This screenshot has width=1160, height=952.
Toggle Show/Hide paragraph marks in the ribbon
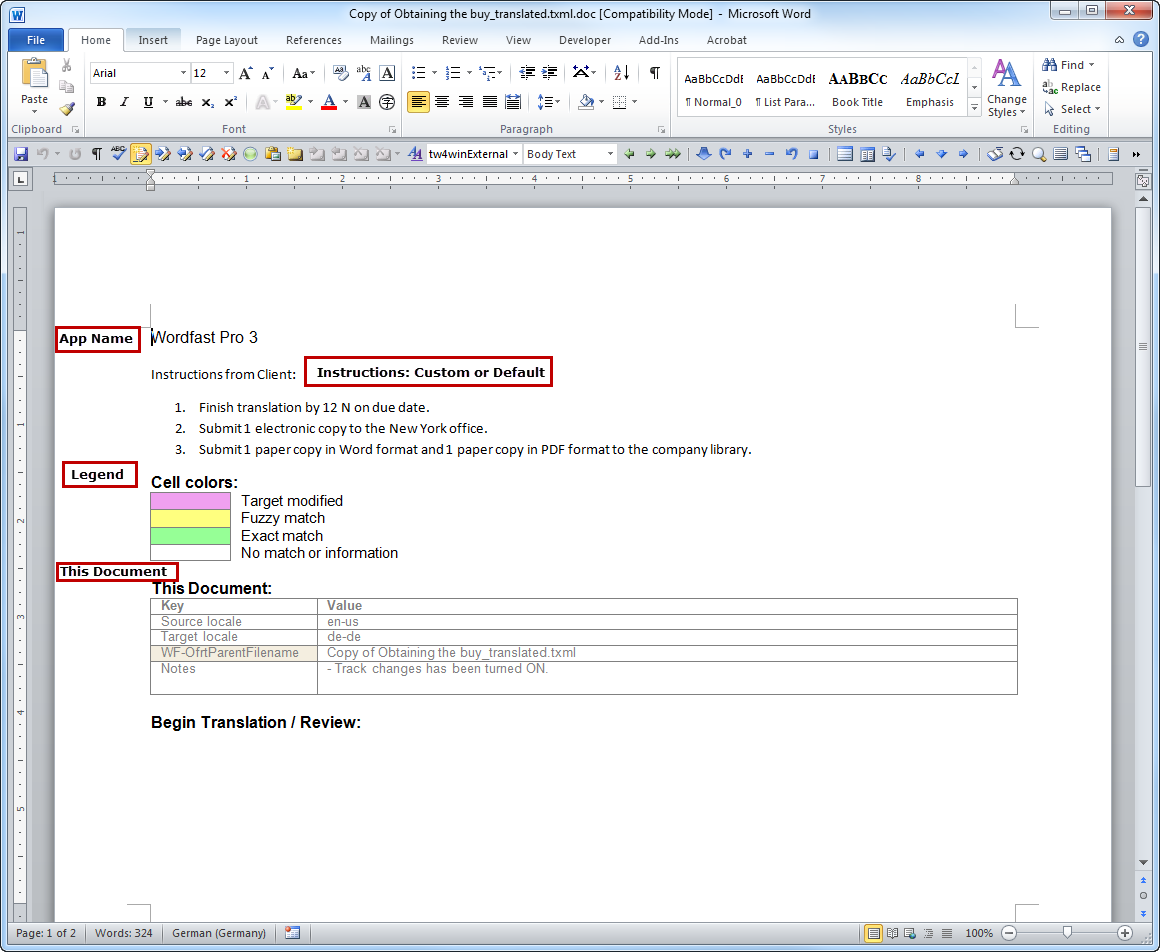655,72
